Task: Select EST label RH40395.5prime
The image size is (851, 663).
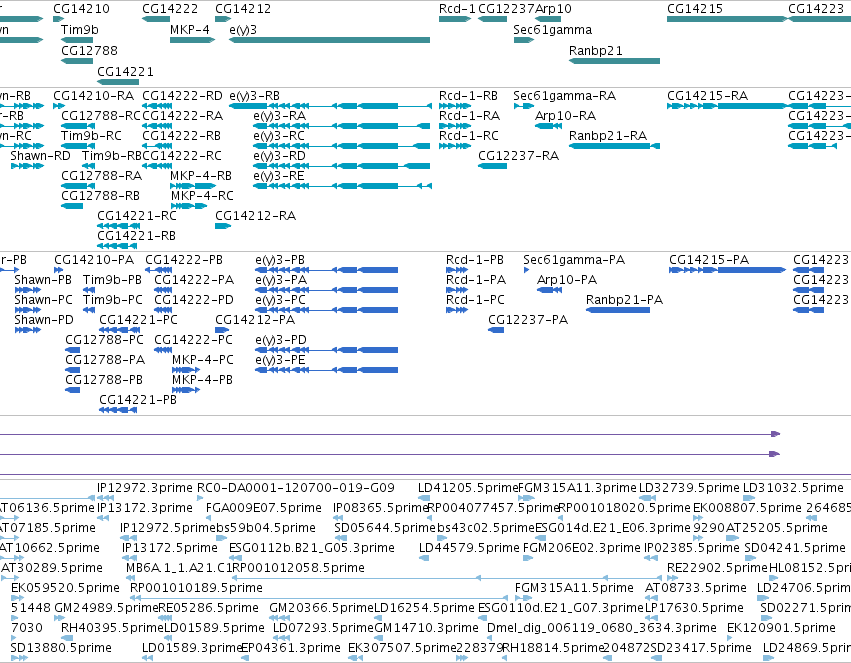Action: [112, 628]
